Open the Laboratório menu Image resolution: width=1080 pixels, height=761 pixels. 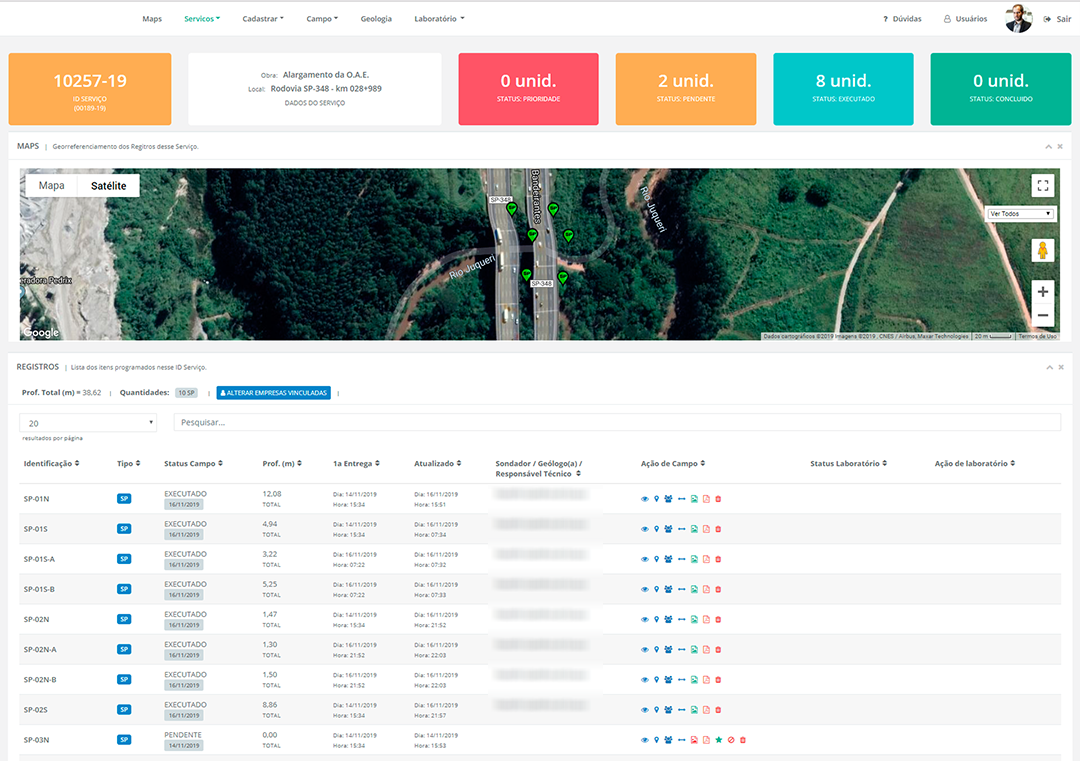(439, 19)
